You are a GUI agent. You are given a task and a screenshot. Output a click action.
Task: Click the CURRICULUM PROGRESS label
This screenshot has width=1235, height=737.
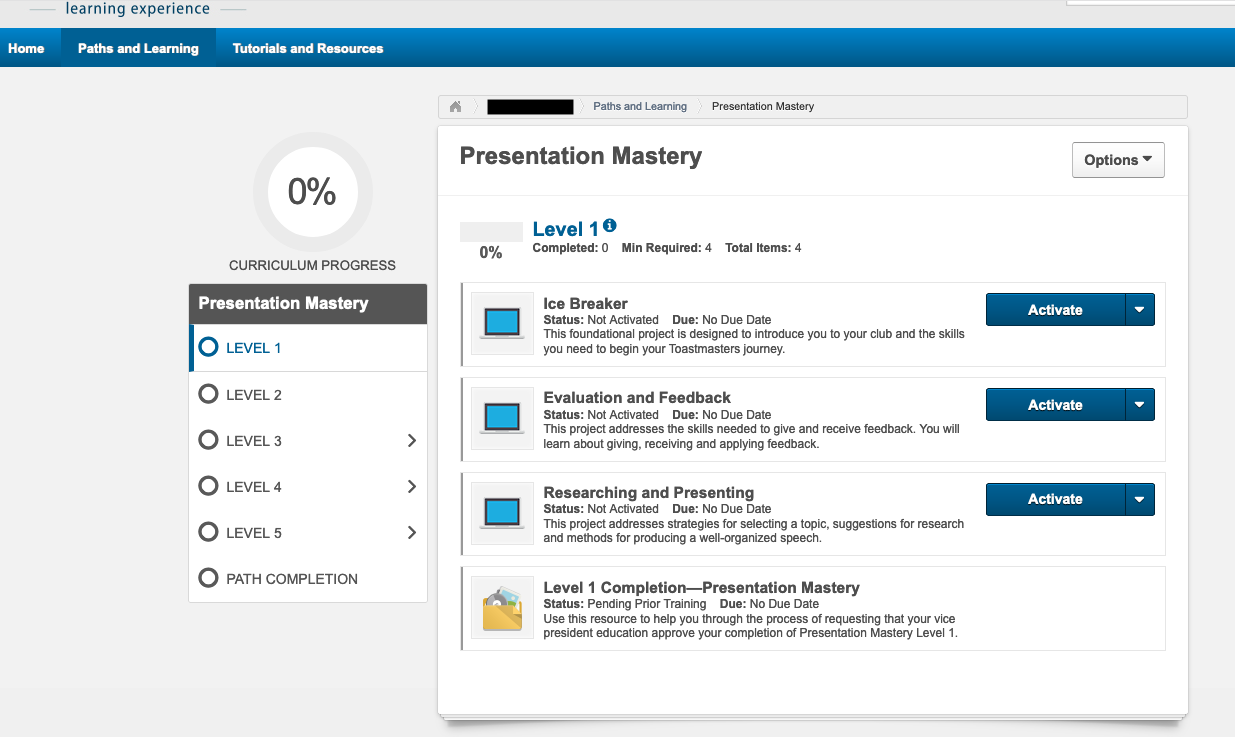pos(312,266)
